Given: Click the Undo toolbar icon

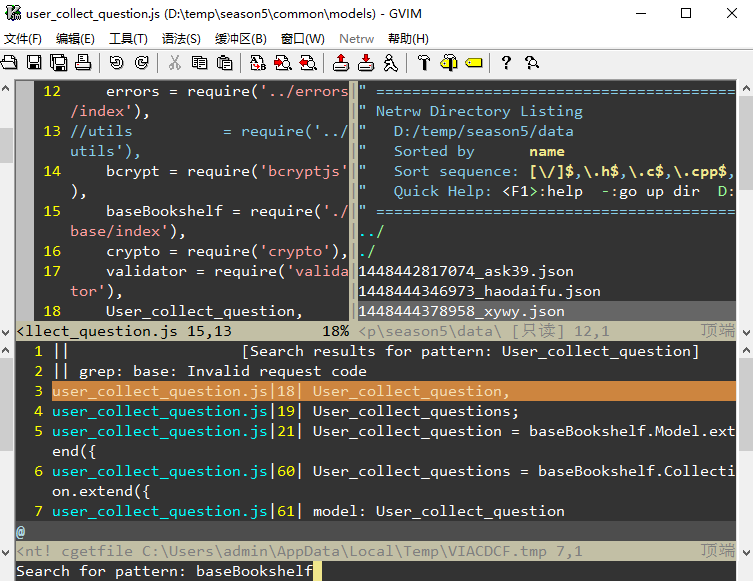Looking at the screenshot, I should 116,62.
